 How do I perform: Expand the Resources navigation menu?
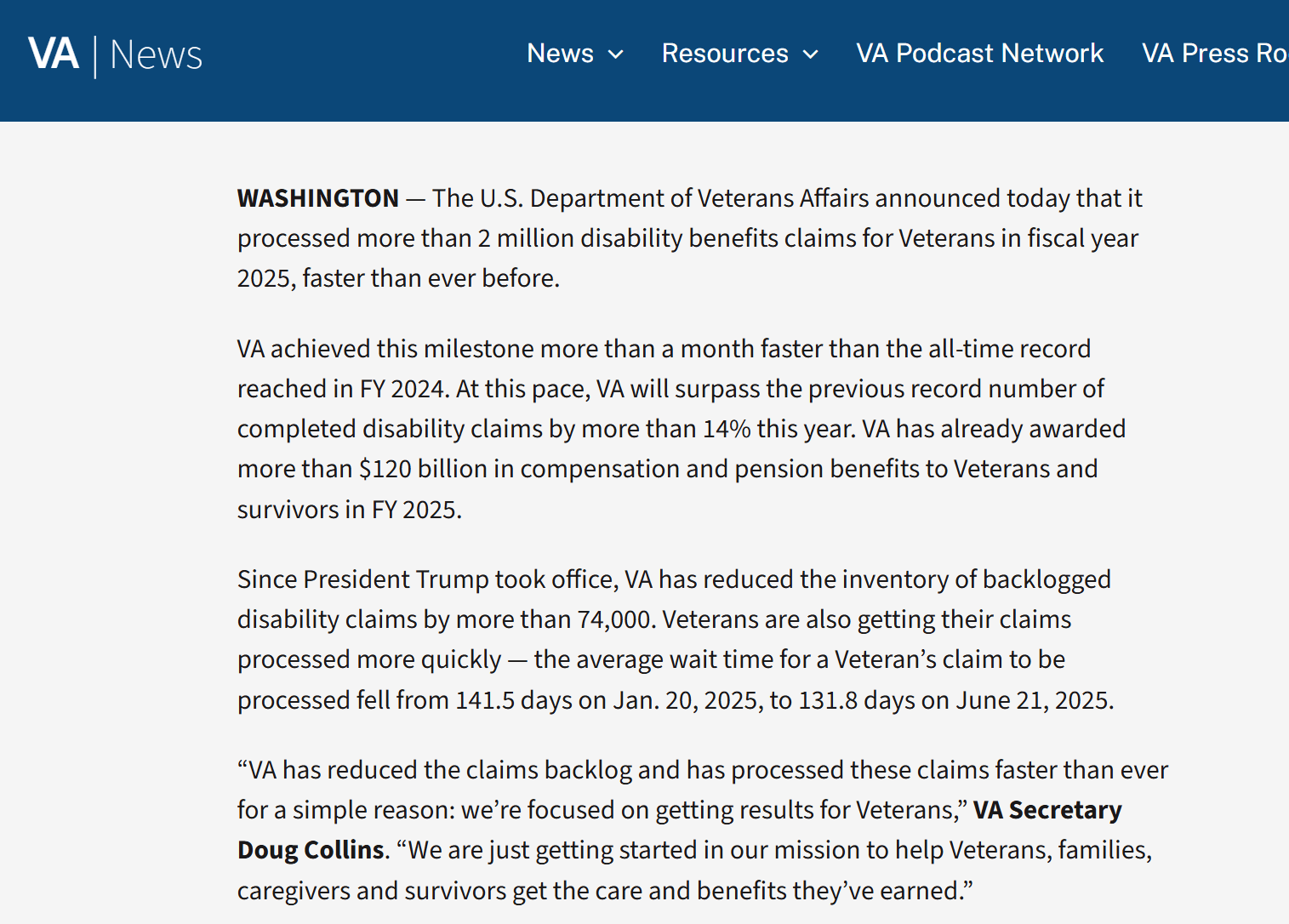(739, 54)
